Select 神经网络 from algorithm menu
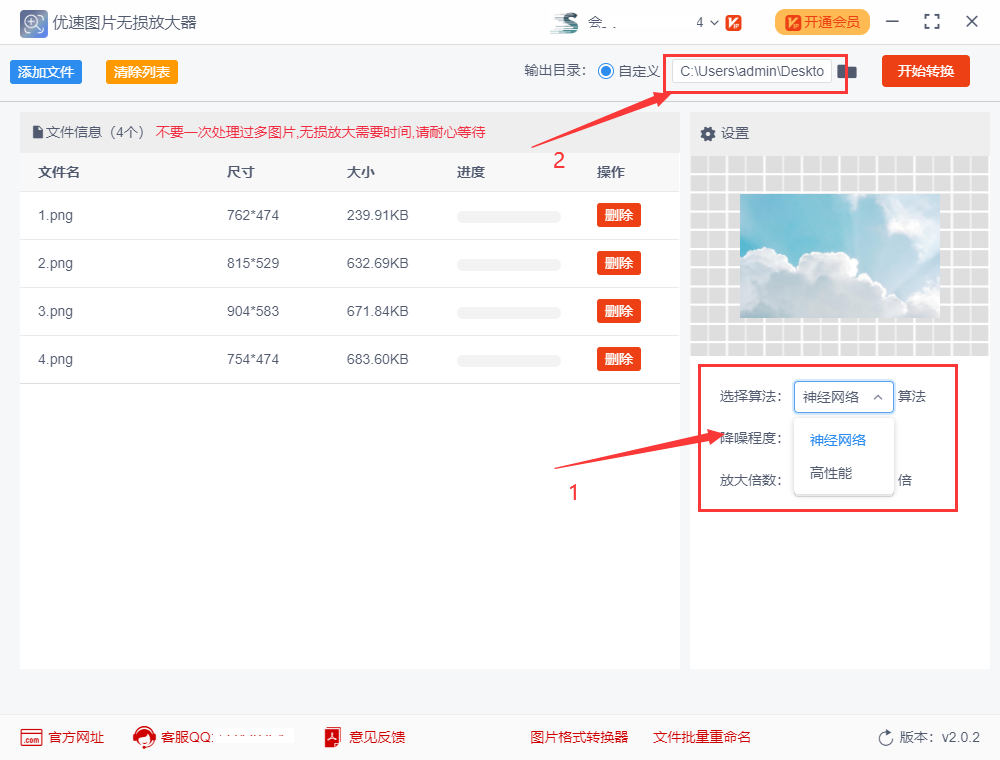The height and width of the screenshot is (760, 1000). tap(838, 440)
